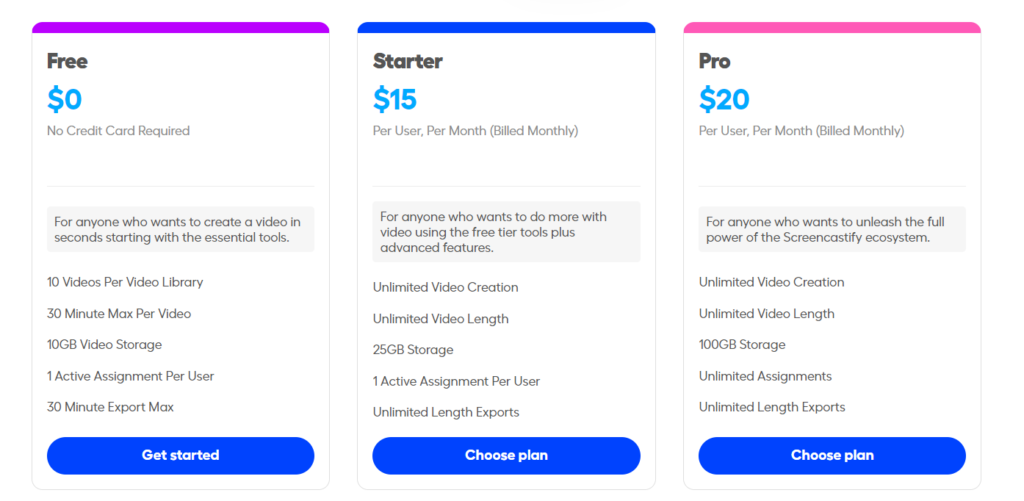
Task: Choose plan under the Starter tier
Action: click(506, 455)
